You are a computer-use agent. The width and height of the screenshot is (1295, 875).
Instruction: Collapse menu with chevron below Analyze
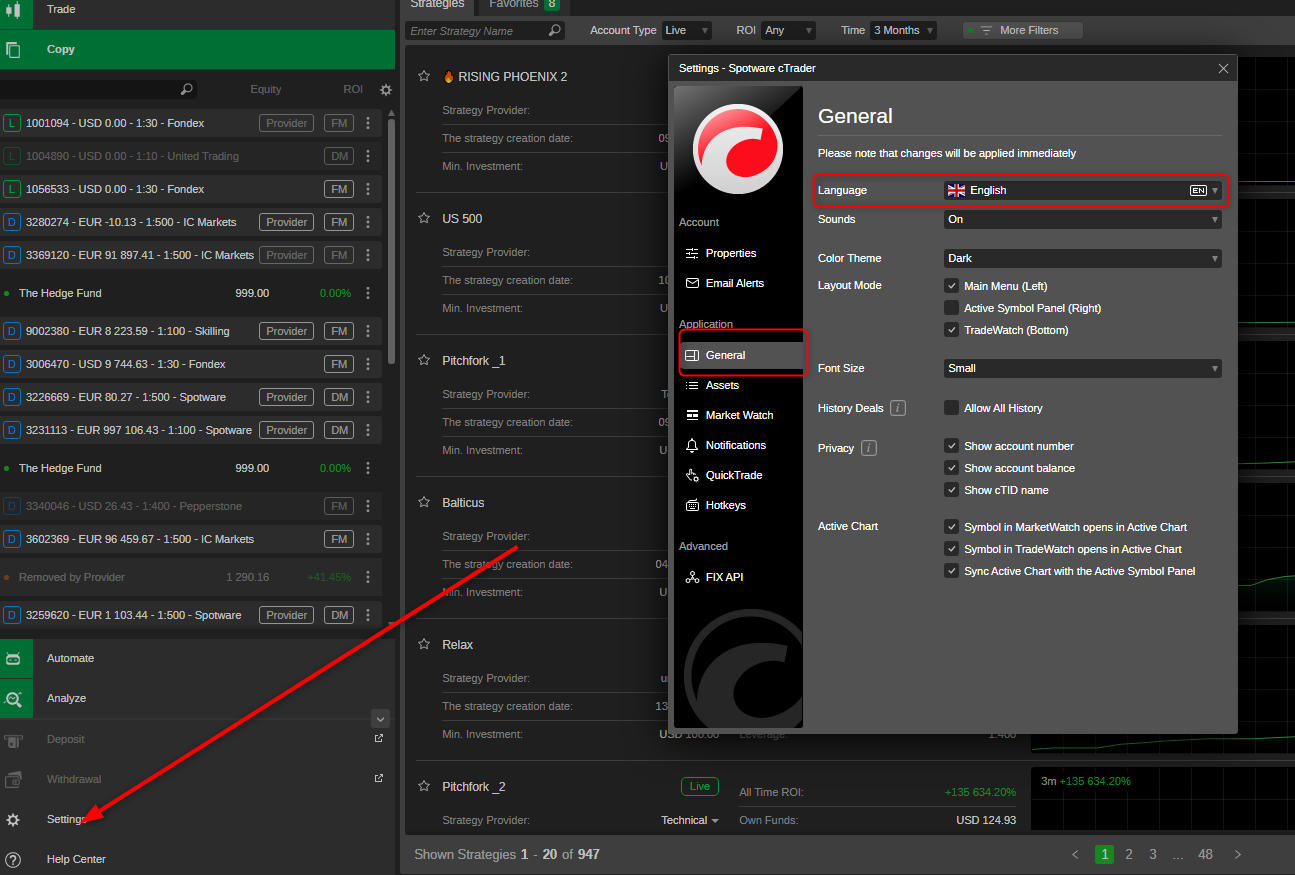(x=380, y=718)
